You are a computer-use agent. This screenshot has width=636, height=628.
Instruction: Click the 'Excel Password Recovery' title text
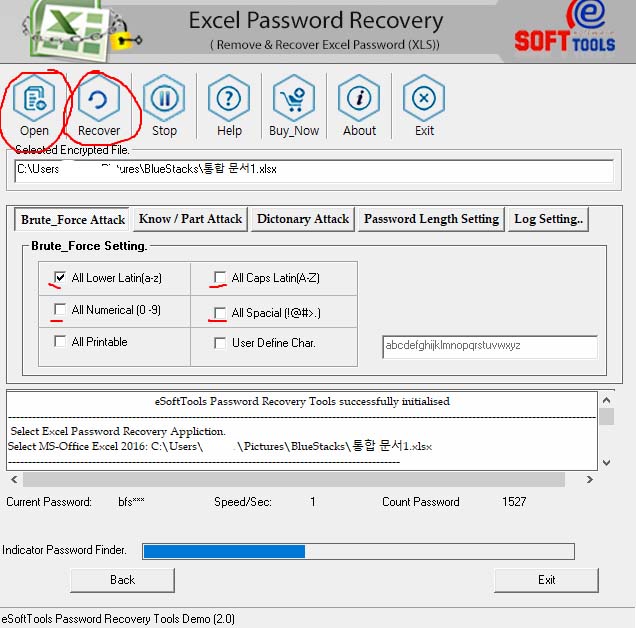(x=316, y=21)
